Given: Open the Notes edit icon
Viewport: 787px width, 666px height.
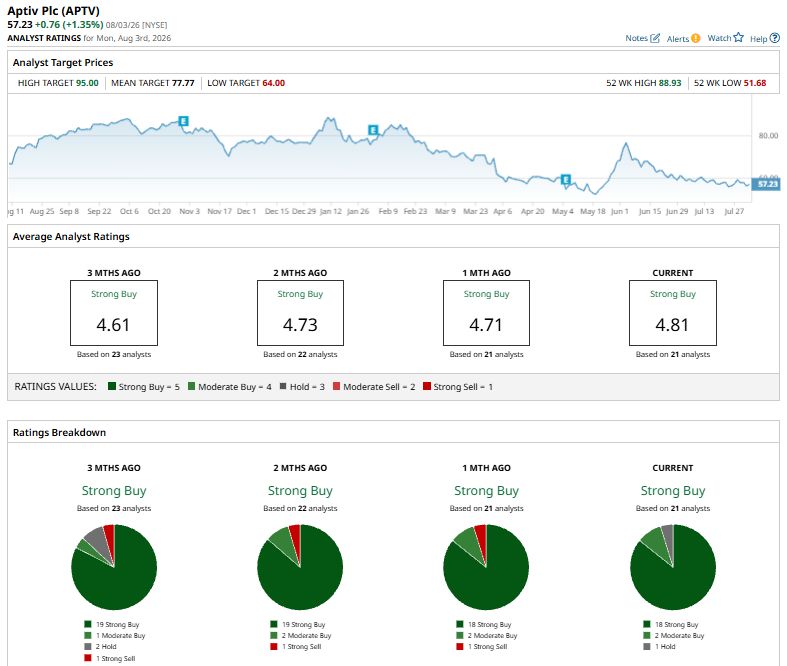Looking at the screenshot, I should [654, 38].
